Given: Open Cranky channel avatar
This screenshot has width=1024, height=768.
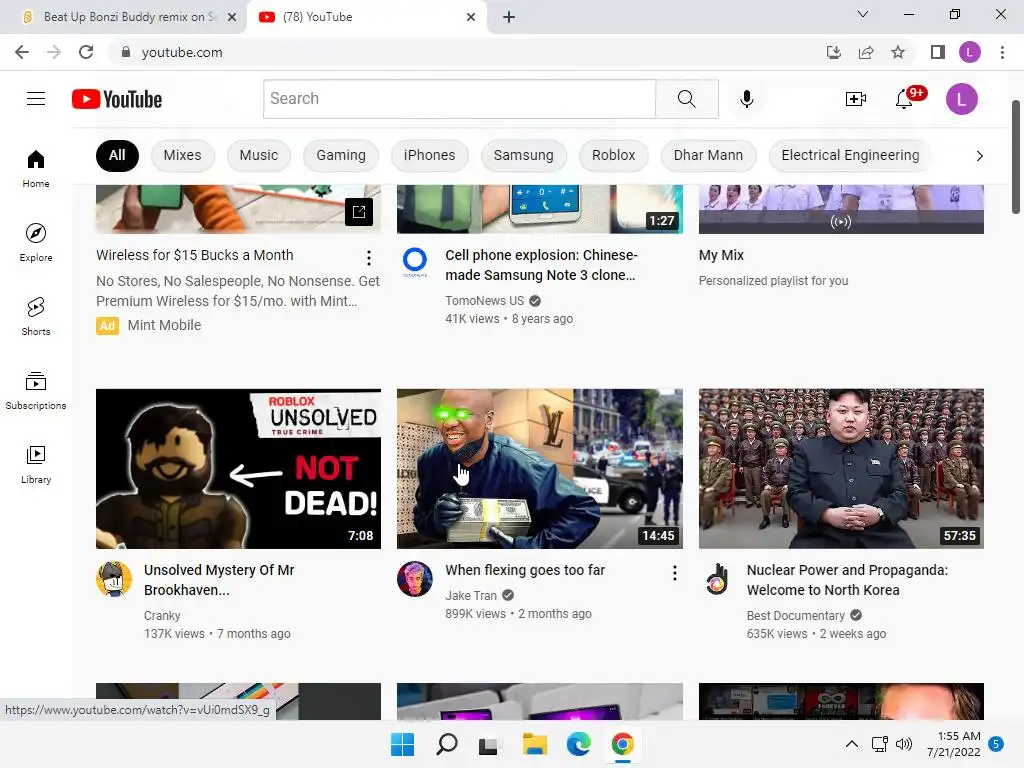Looking at the screenshot, I should [x=114, y=579].
